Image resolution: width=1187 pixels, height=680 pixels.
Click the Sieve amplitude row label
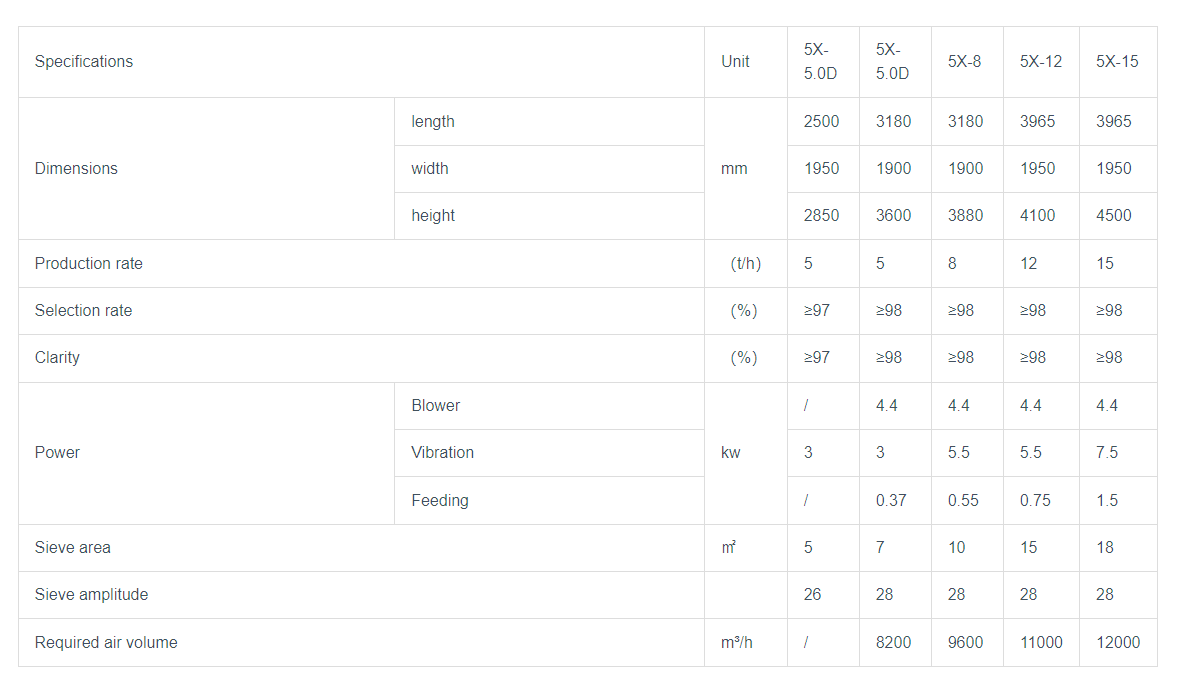91,595
